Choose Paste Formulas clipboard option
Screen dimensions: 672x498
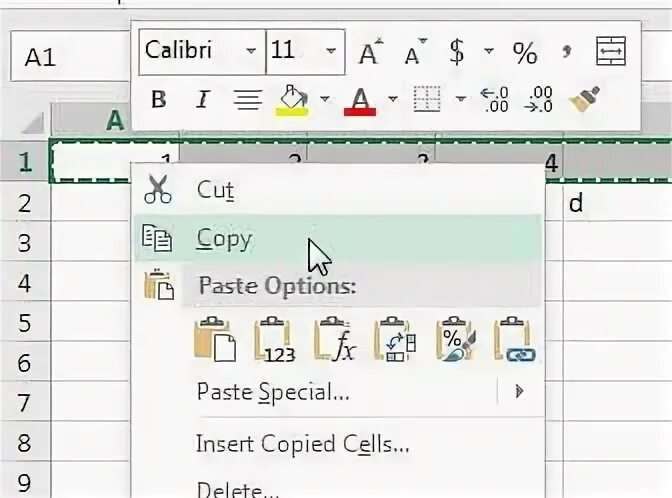pyautogui.click(x=335, y=340)
